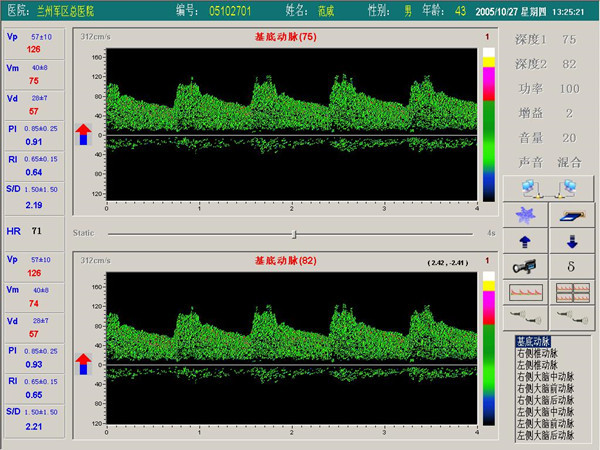Click the 深度1 value 75
The height and width of the screenshot is (450, 600).
click(x=569, y=39)
